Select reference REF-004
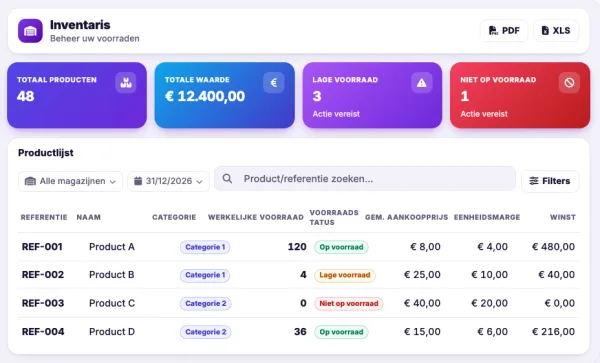The image size is (600, 363). point(43,332)
